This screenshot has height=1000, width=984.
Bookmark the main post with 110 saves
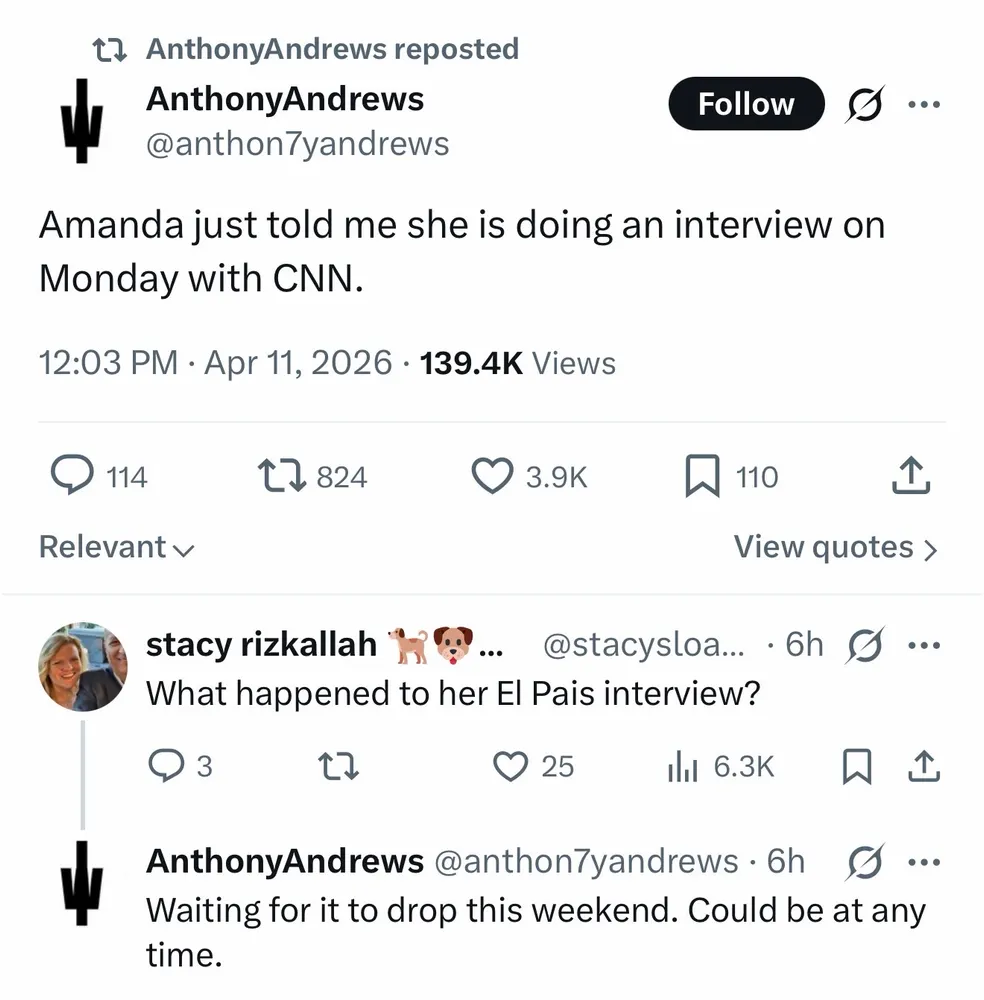[x=703, y=477]
